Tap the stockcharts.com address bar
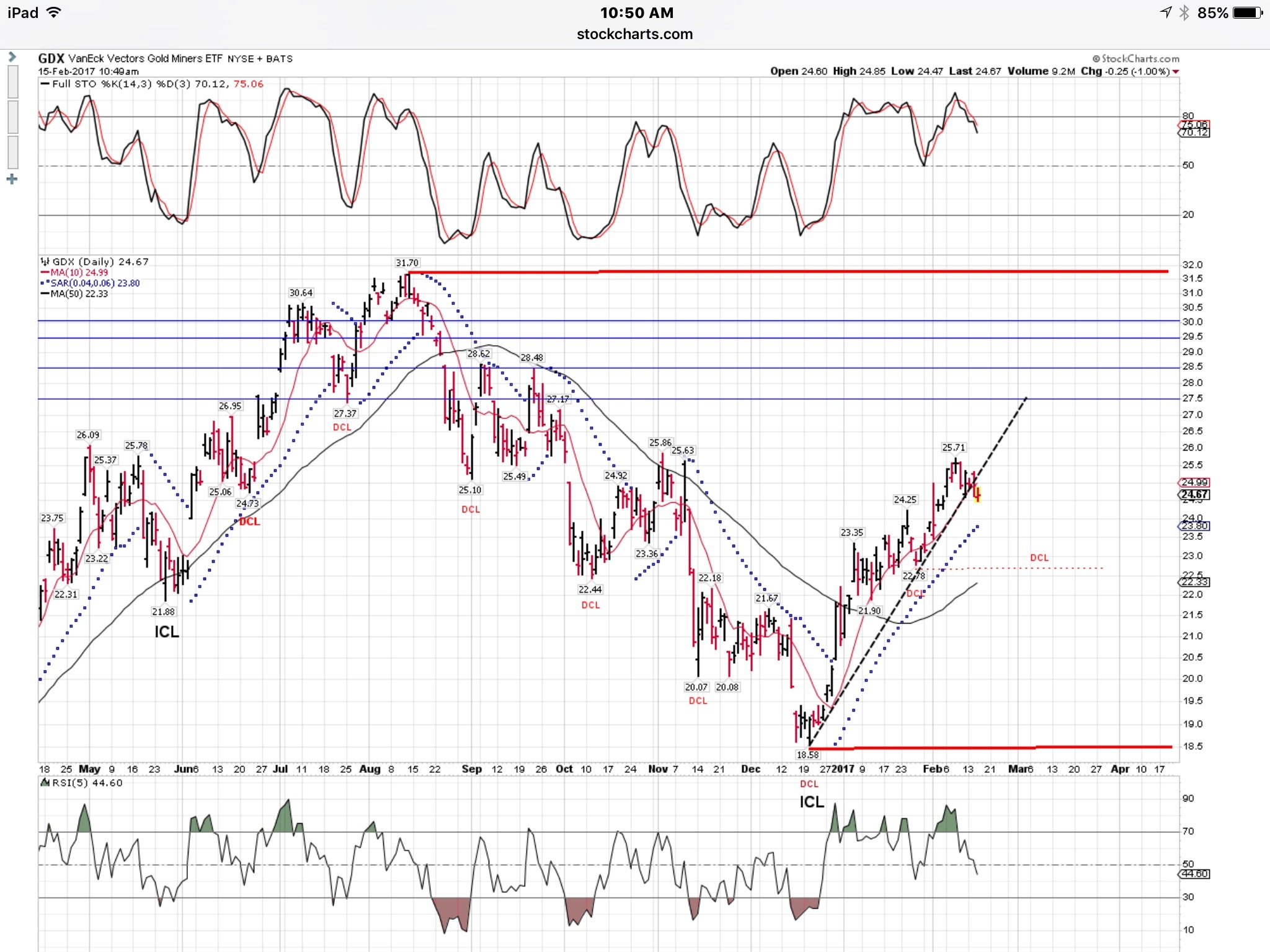Screen dimensions: 1270x952 point(634,34)
